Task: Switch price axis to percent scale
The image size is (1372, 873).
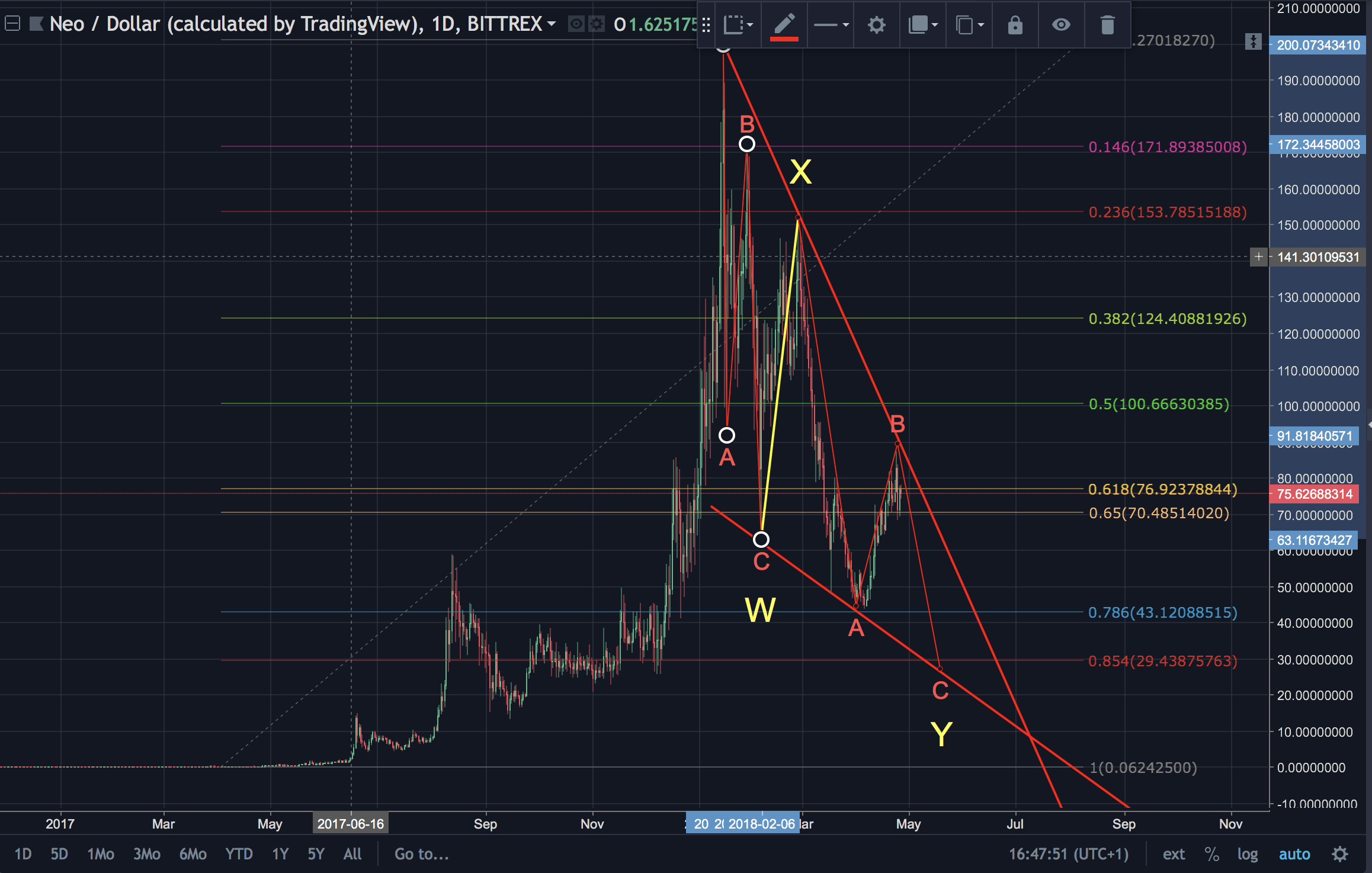Action: tap(1211, 854)
